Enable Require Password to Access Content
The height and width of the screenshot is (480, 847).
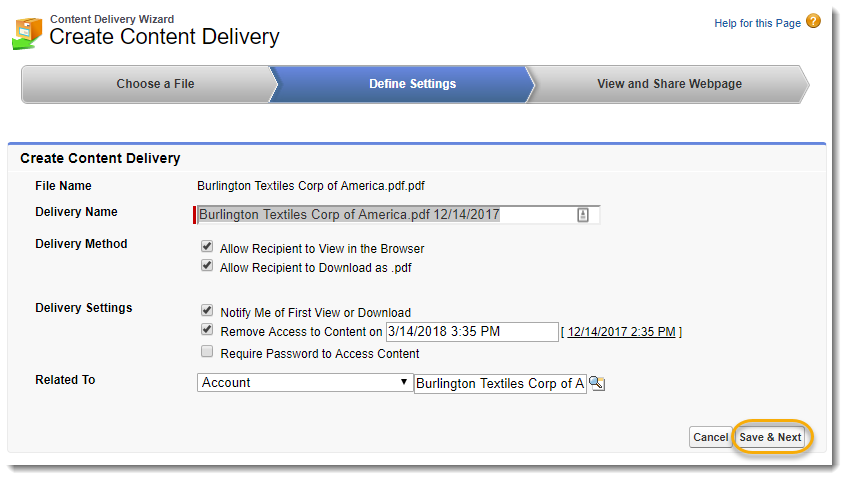(207, 352)
